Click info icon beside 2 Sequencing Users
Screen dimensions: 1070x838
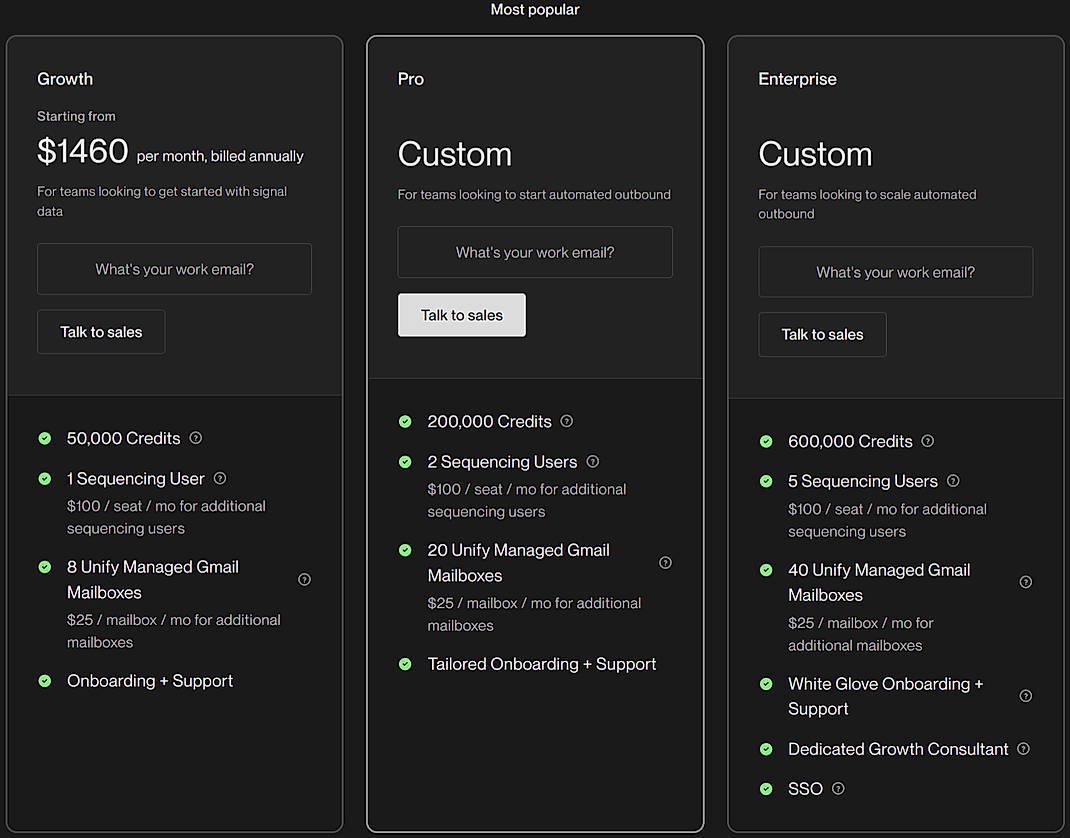tap(593, 461)
